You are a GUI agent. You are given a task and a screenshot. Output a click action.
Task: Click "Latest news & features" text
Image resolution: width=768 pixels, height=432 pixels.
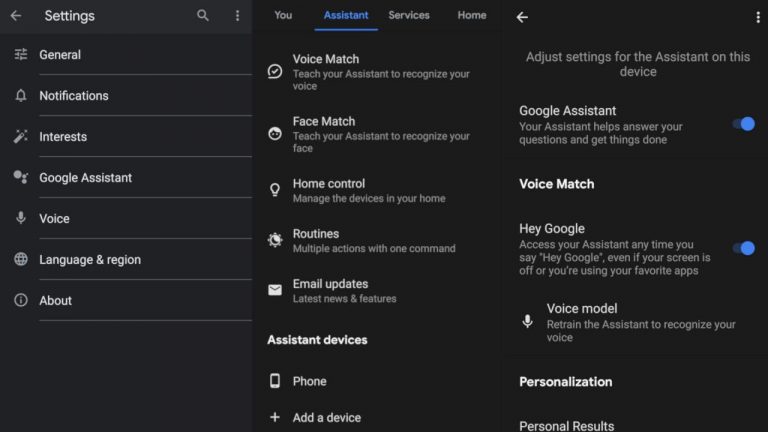click(x=344, y=298)
